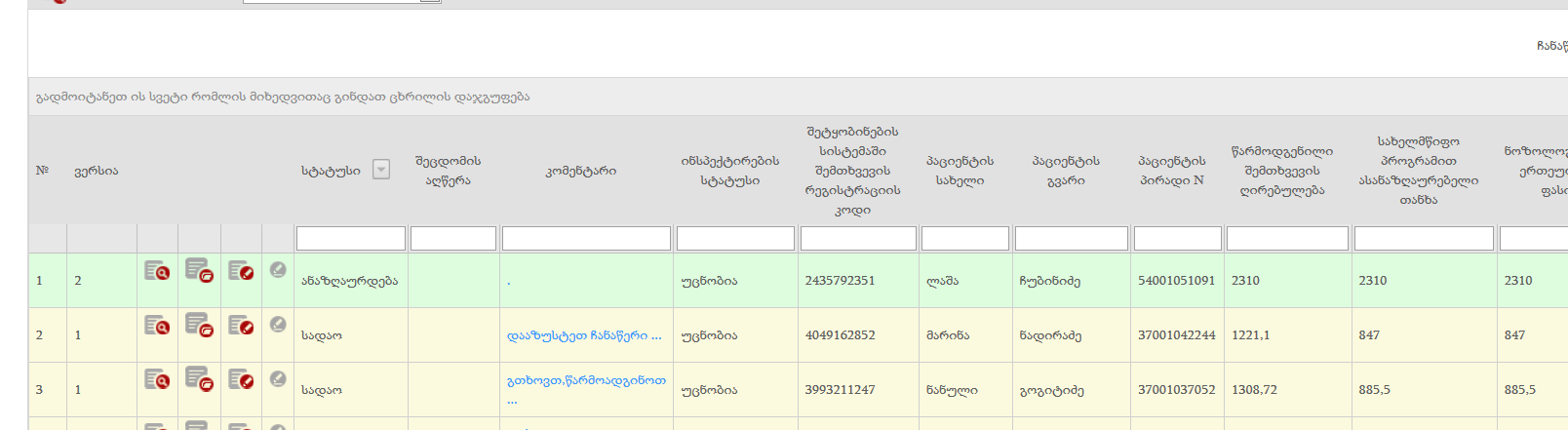Click the view-record magnifier icon in row 3
The width and height of the screenshot is (1568, 430).
click(157, 380)
